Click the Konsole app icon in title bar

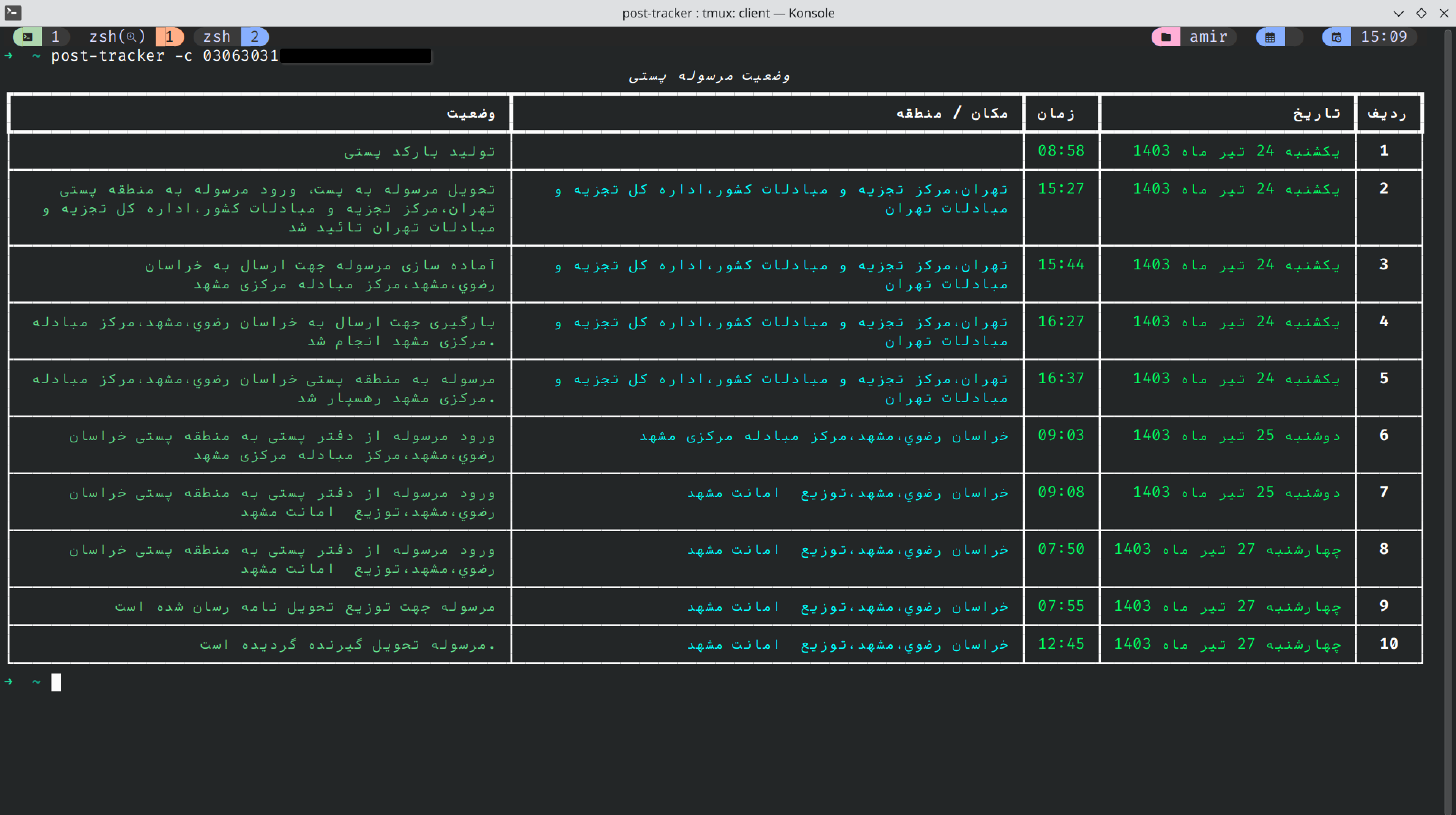13,13
